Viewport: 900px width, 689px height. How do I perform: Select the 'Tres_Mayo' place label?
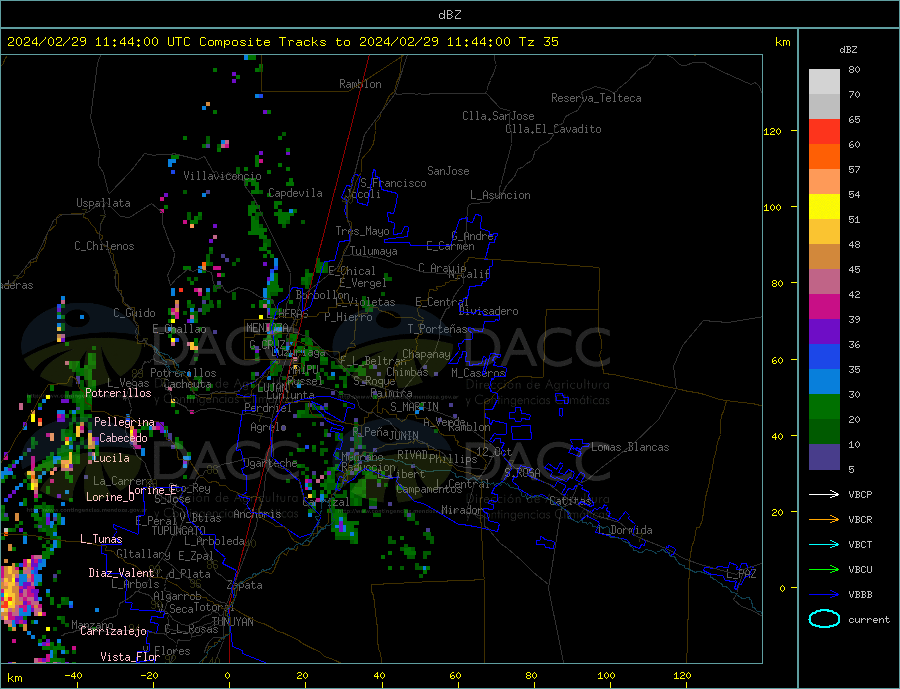point(362,231)
